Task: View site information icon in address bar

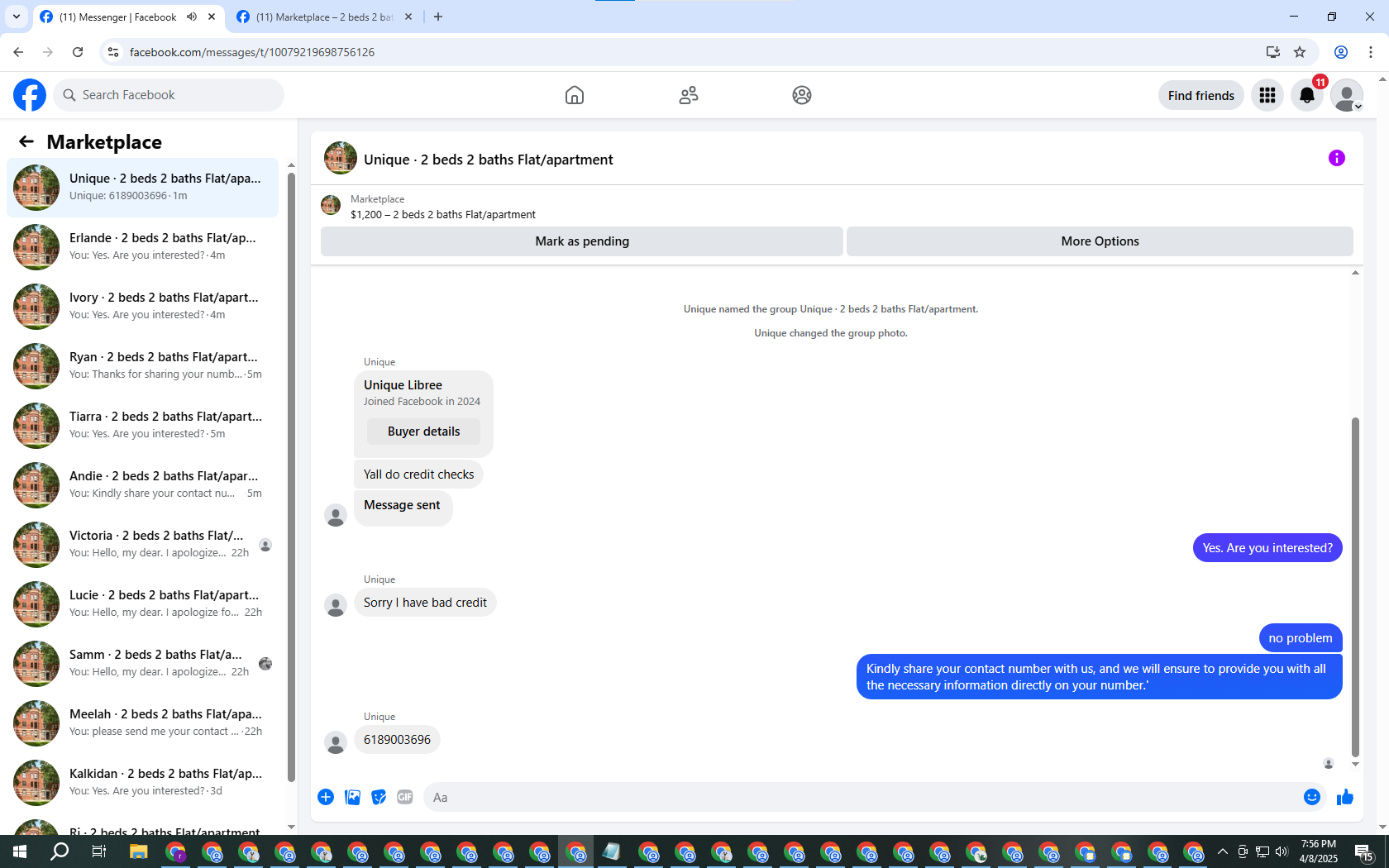Action: [113, 52]
